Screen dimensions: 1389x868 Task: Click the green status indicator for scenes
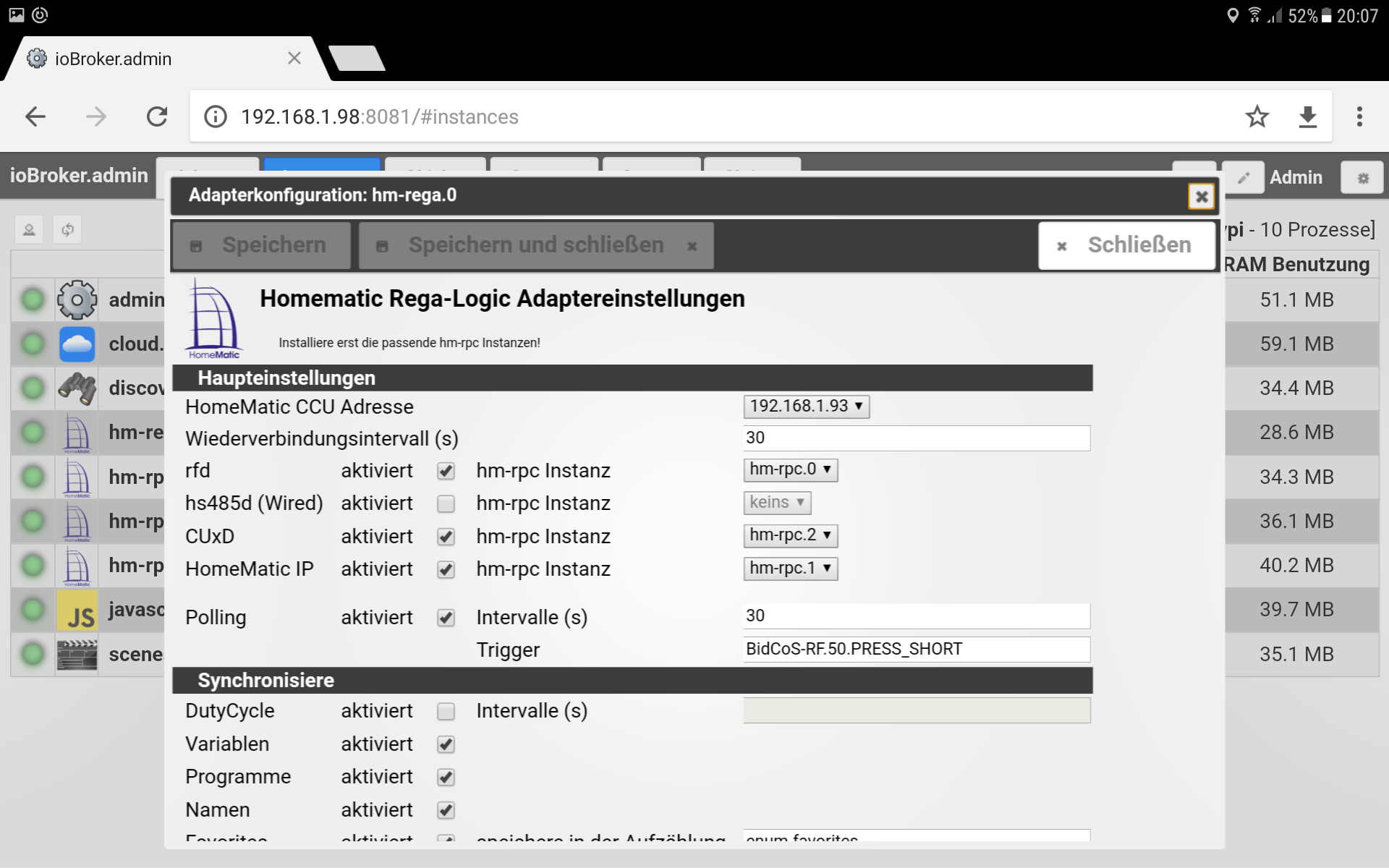click(x=33, y=655)
